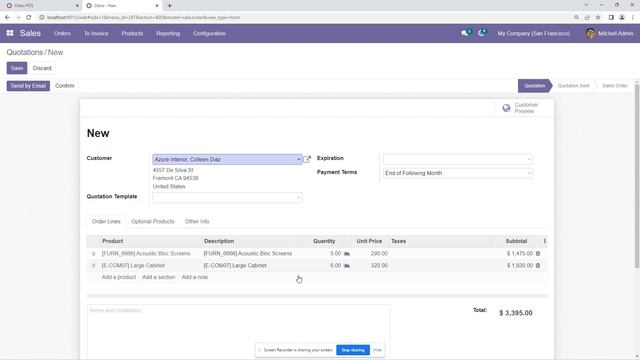Save the quotation

coord(17,68)
